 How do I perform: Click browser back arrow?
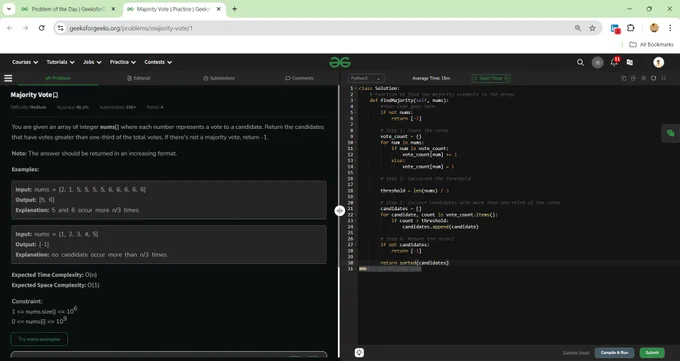coord(10,28)
